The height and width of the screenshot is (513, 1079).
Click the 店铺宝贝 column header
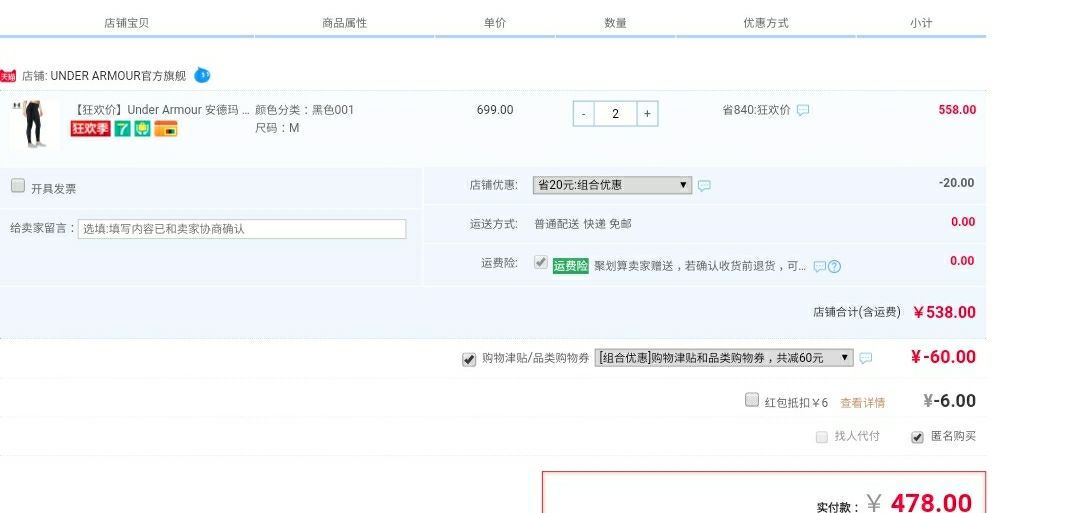(x=127, y=23)
